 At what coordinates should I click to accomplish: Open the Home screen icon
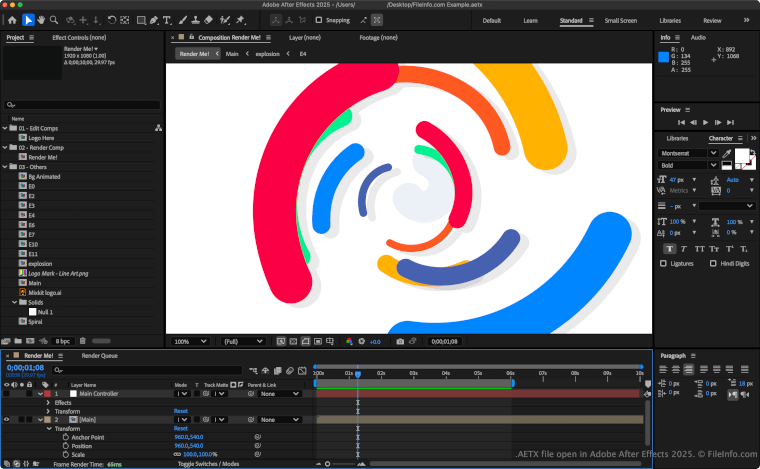tap(13, 20)
